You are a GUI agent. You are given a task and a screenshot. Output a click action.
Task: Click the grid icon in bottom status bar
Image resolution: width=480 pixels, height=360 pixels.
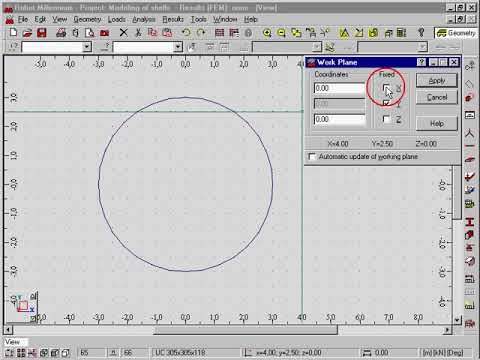point(21,353)
